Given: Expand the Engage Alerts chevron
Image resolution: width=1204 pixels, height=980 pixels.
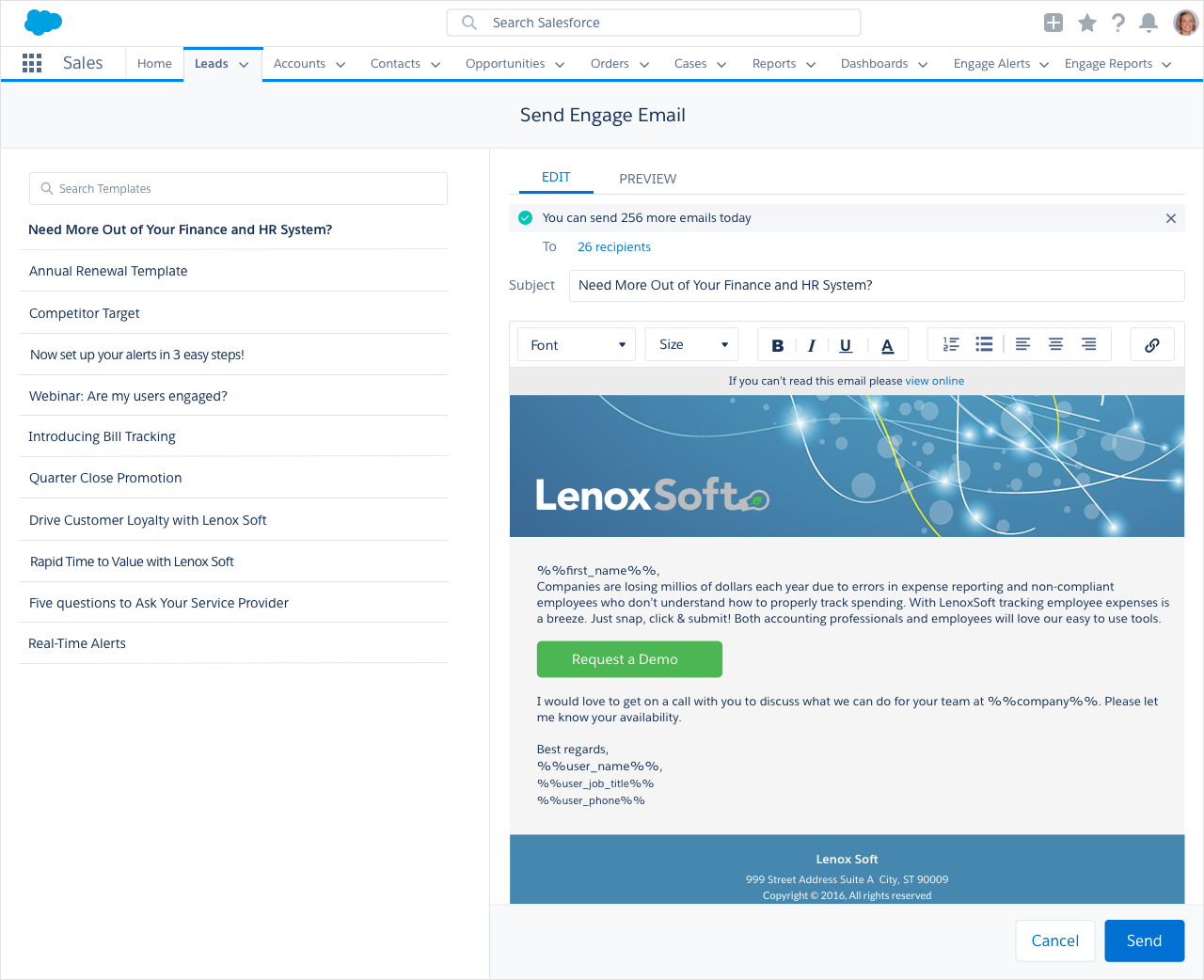Looking at the screenshot, I should point(1044,65).
